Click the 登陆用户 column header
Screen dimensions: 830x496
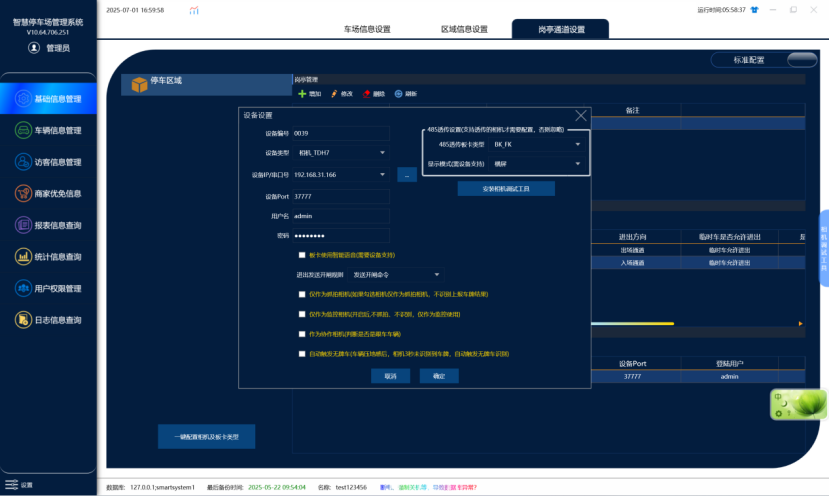(x=729, y=364)
